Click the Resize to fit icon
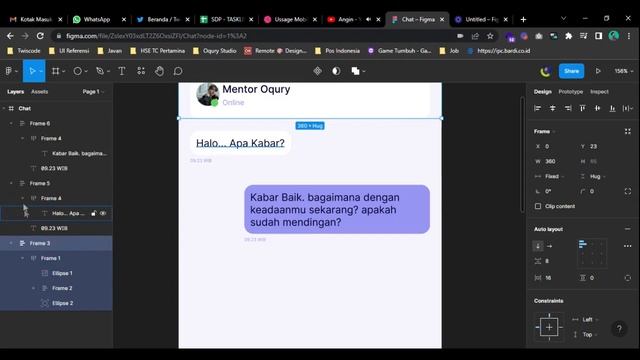The height and width of the screenshot is (360, 640). (628, 131)
